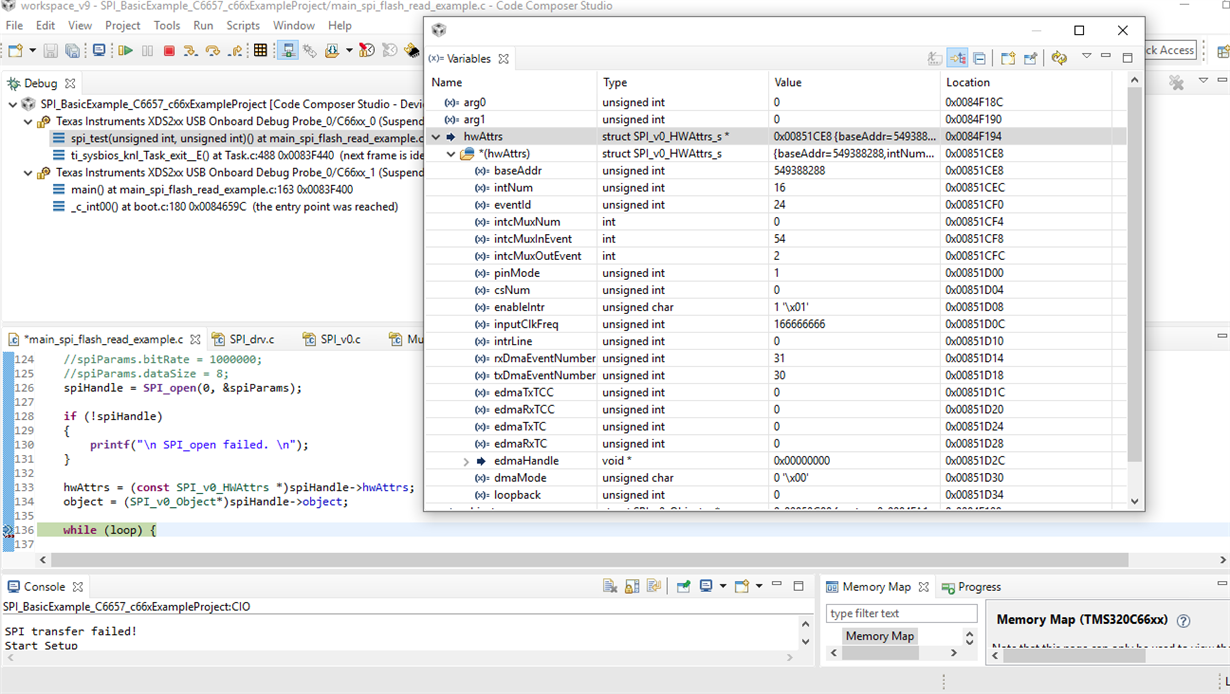Toggle Show Type Names in Variables toolbar
1230x694 pixels.
(934, 59)
